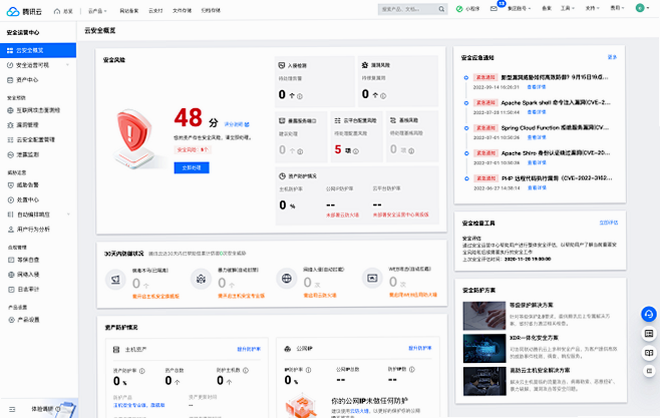Open the mail icon with the notification badge
The height and width of the screenshot is (418, 660).
click(x=494, y=8)
